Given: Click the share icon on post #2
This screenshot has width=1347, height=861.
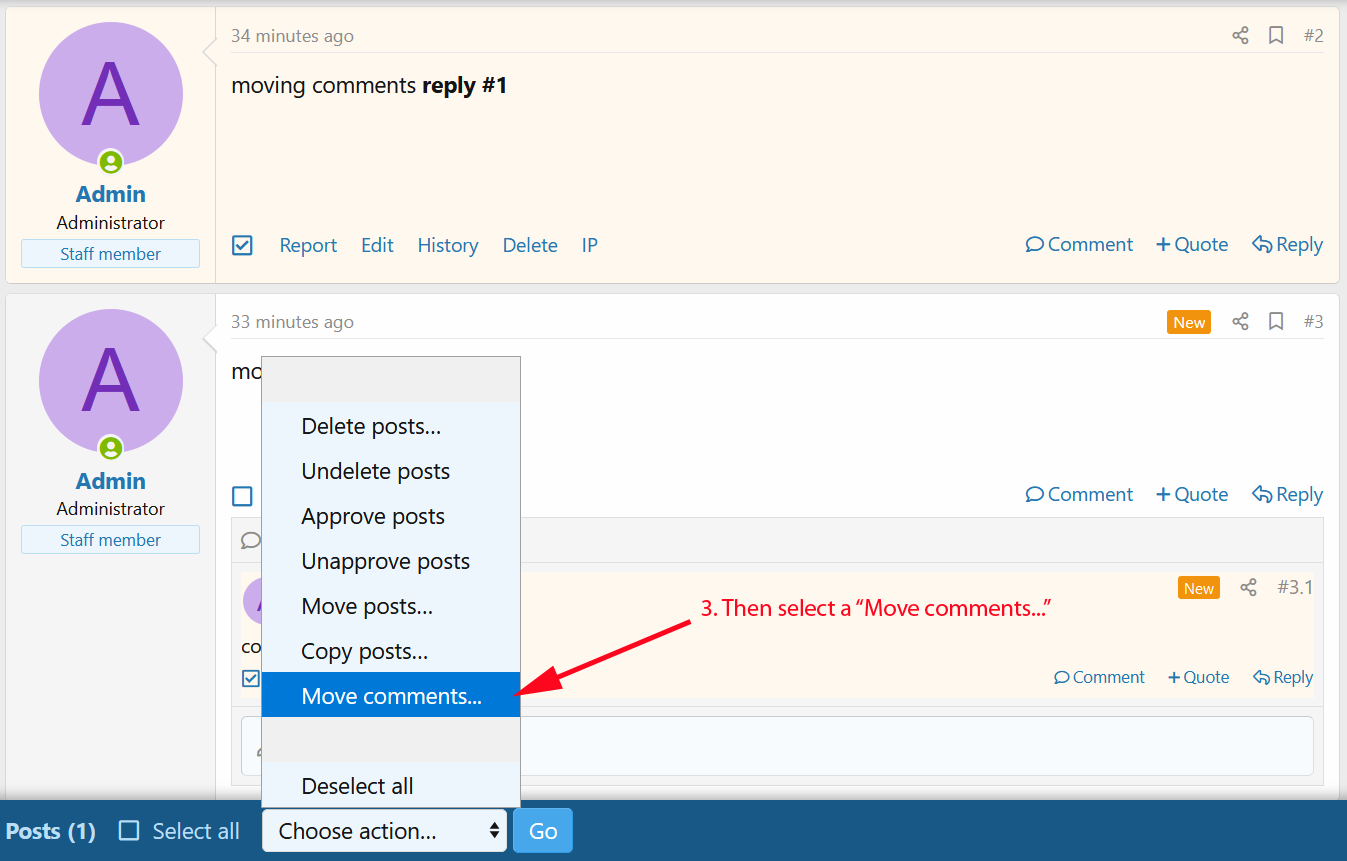Looking at the screenshot, I should coord(1240,36).
